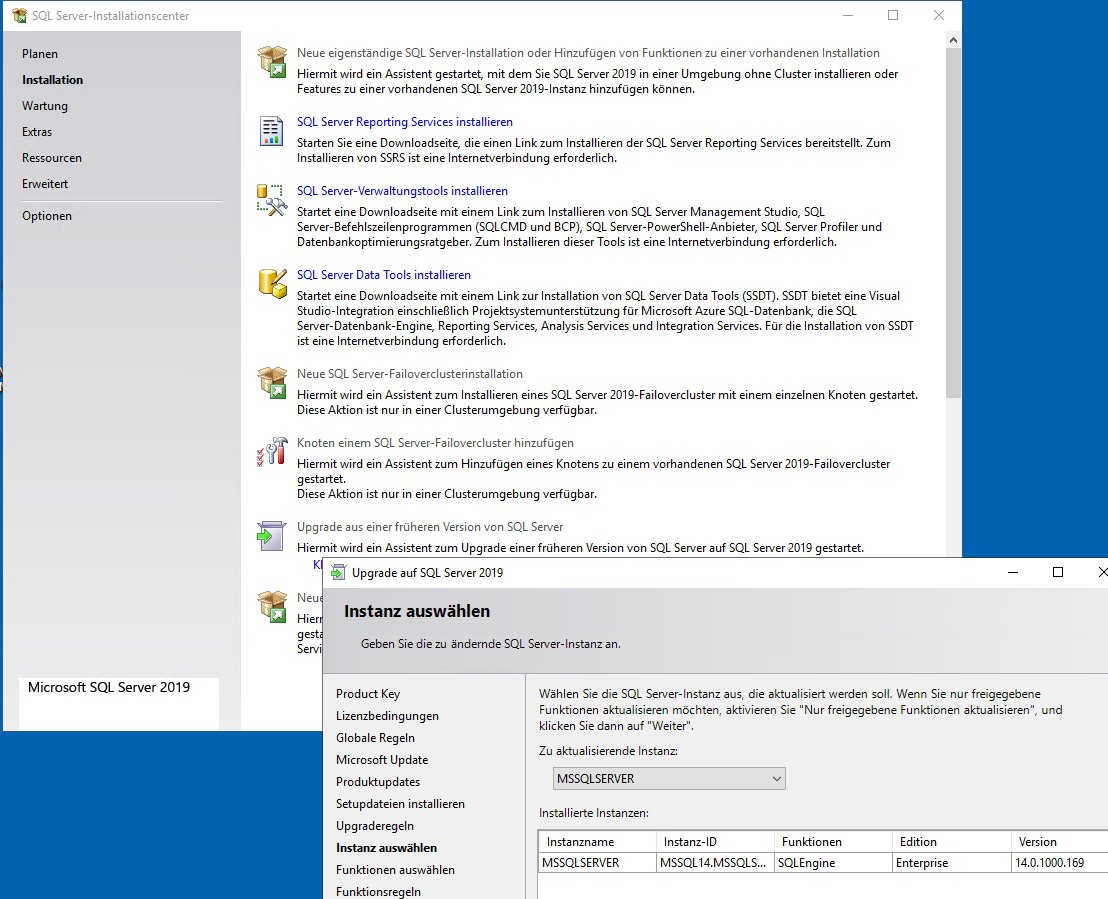Click the SQL Server-Installationscenter title bar icon
This screenshot has height=899, width=1108.
(19, 16)
